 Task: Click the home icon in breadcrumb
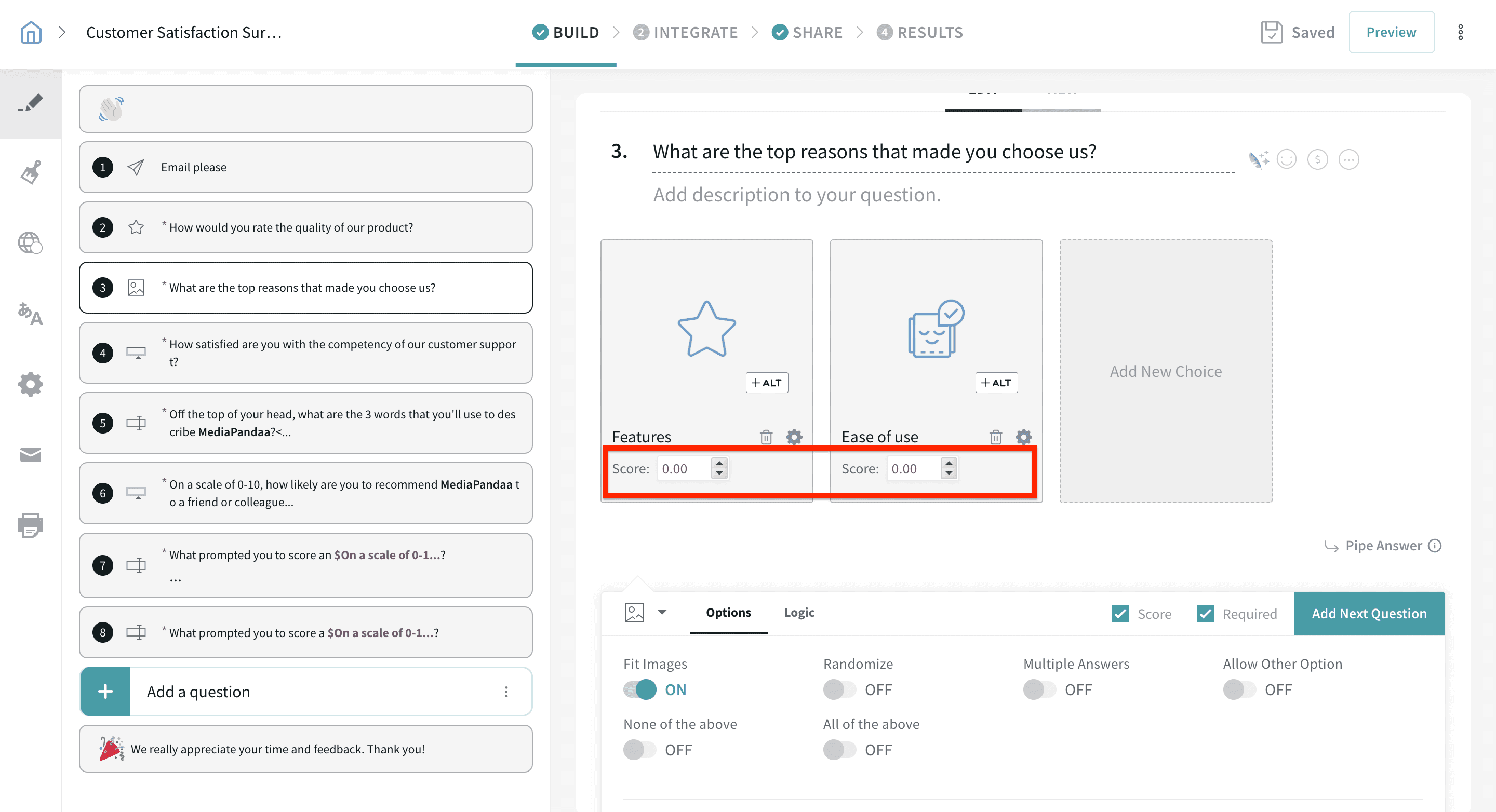(31, 33)
